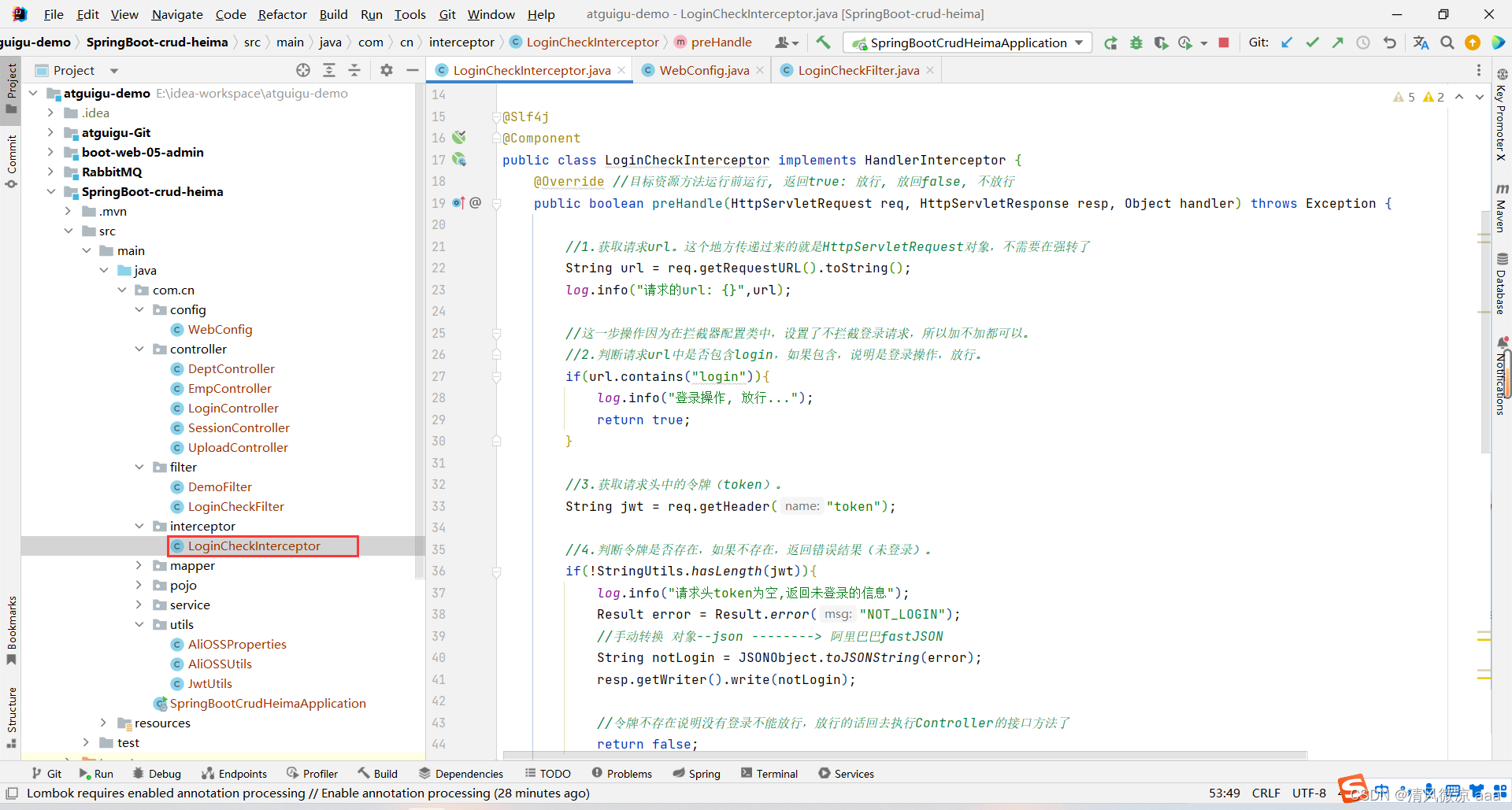The image size is (1512, 810).
Task: Toggle the Commit tool window stripe button
Action: 11,161
